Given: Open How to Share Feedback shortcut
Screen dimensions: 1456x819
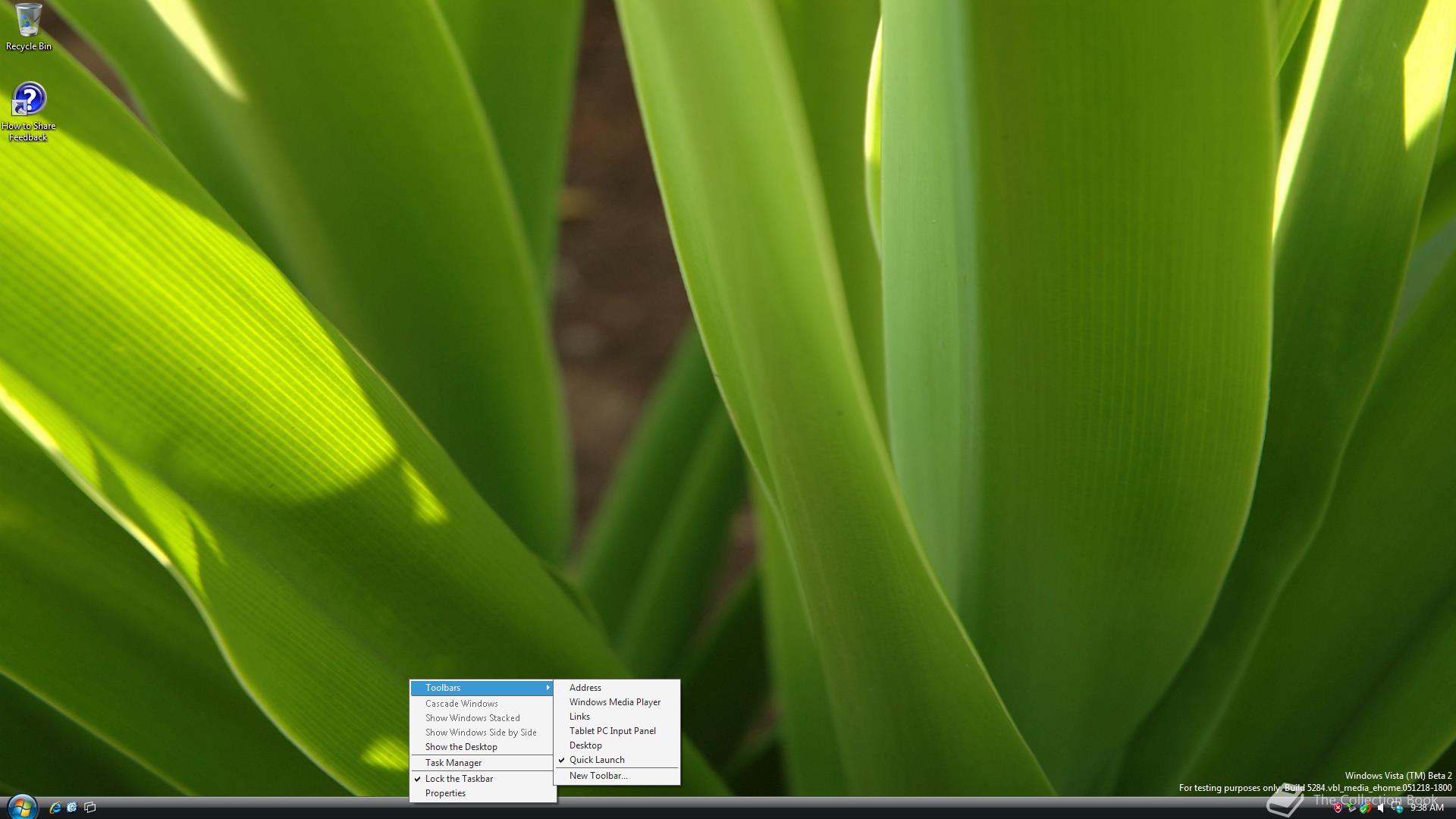Looking at the screenshot, I should [x=28, y=111].
